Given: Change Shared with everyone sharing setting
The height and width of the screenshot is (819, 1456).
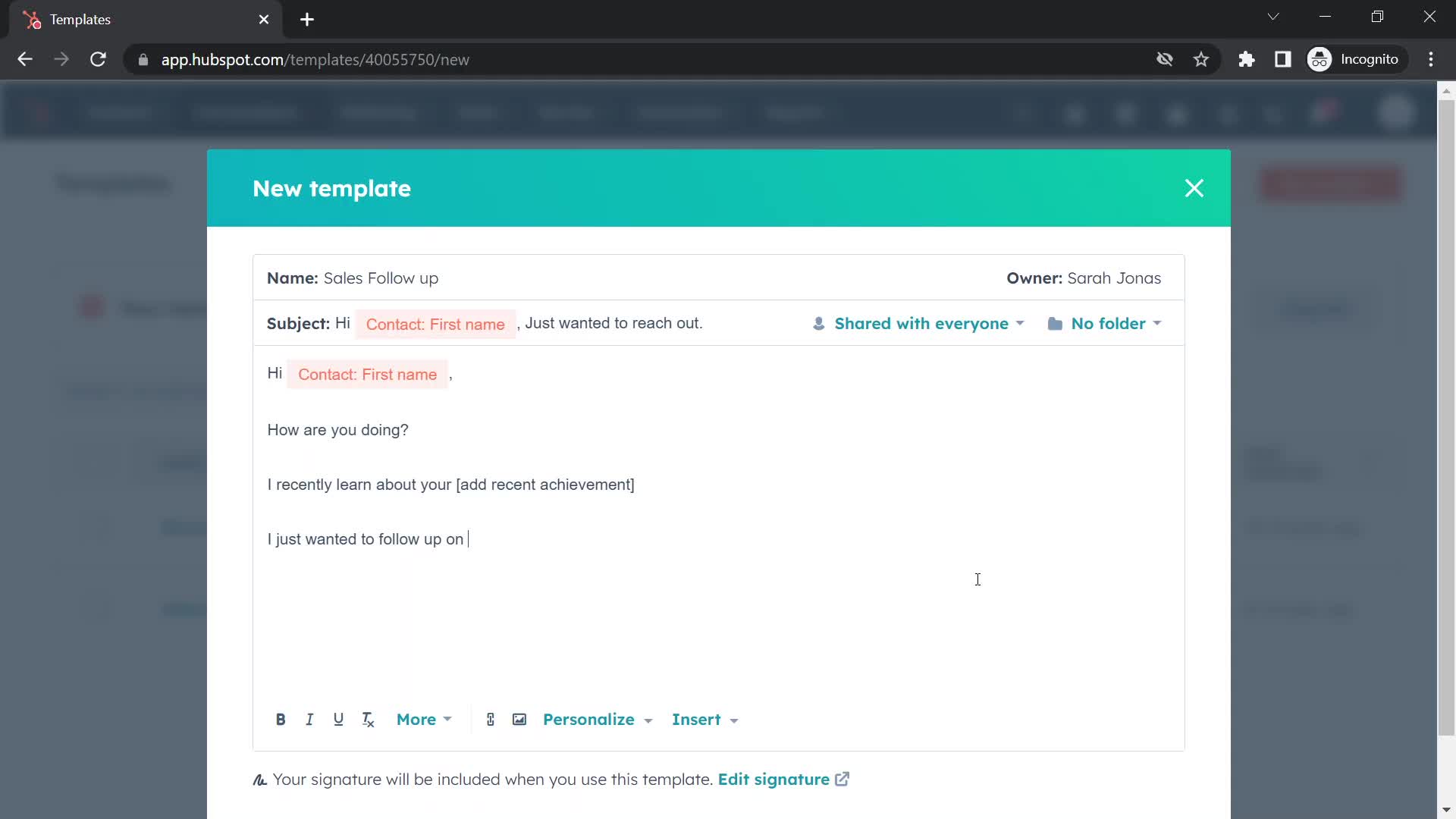Looking at the screenshot, I should (x=918, y=324).
